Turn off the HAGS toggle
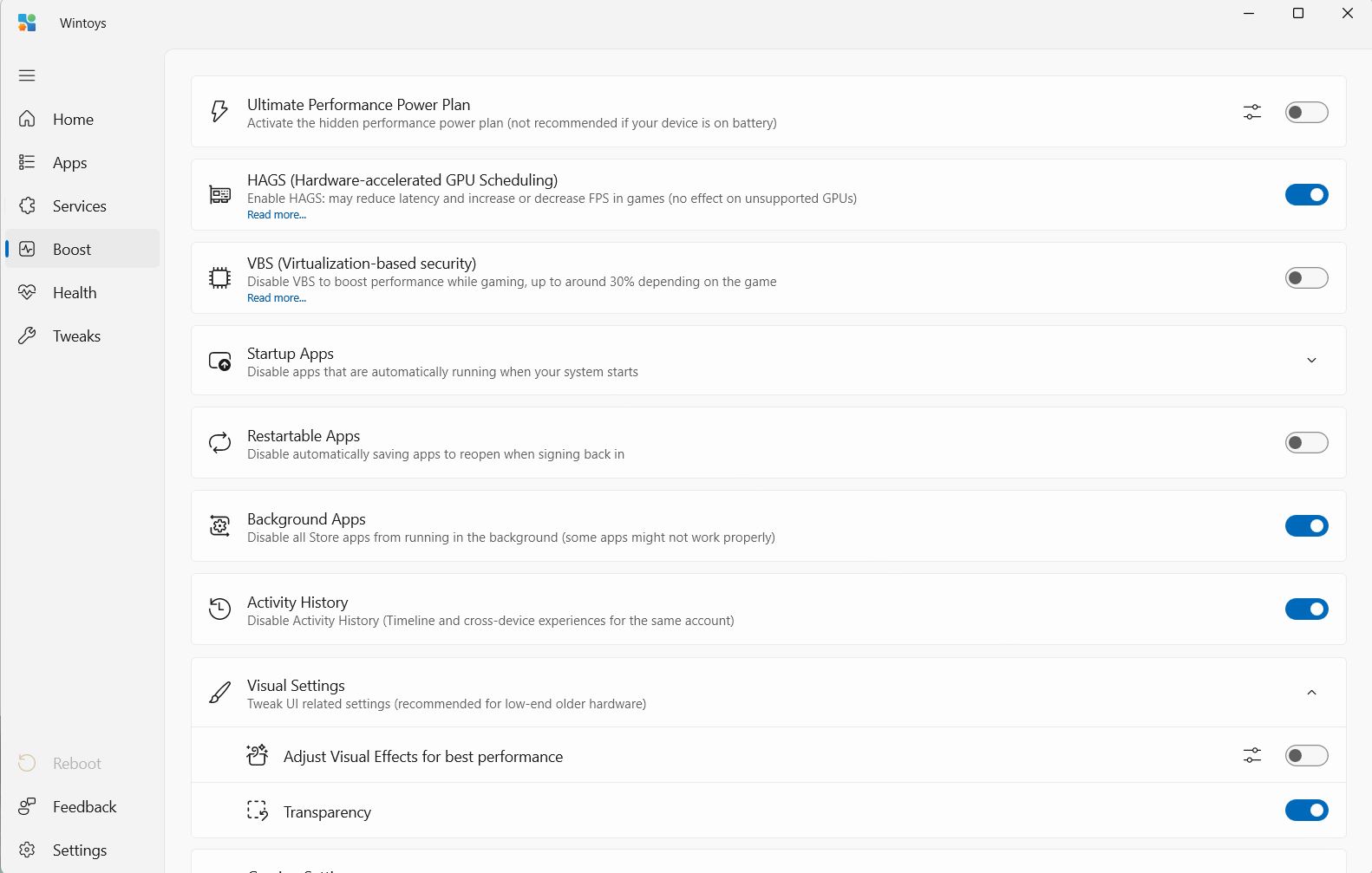 1306,195
